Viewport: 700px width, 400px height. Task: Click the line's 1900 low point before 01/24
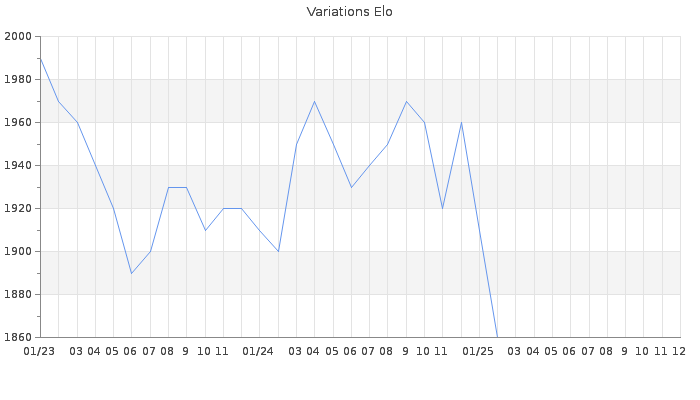[x=278, y=251]
